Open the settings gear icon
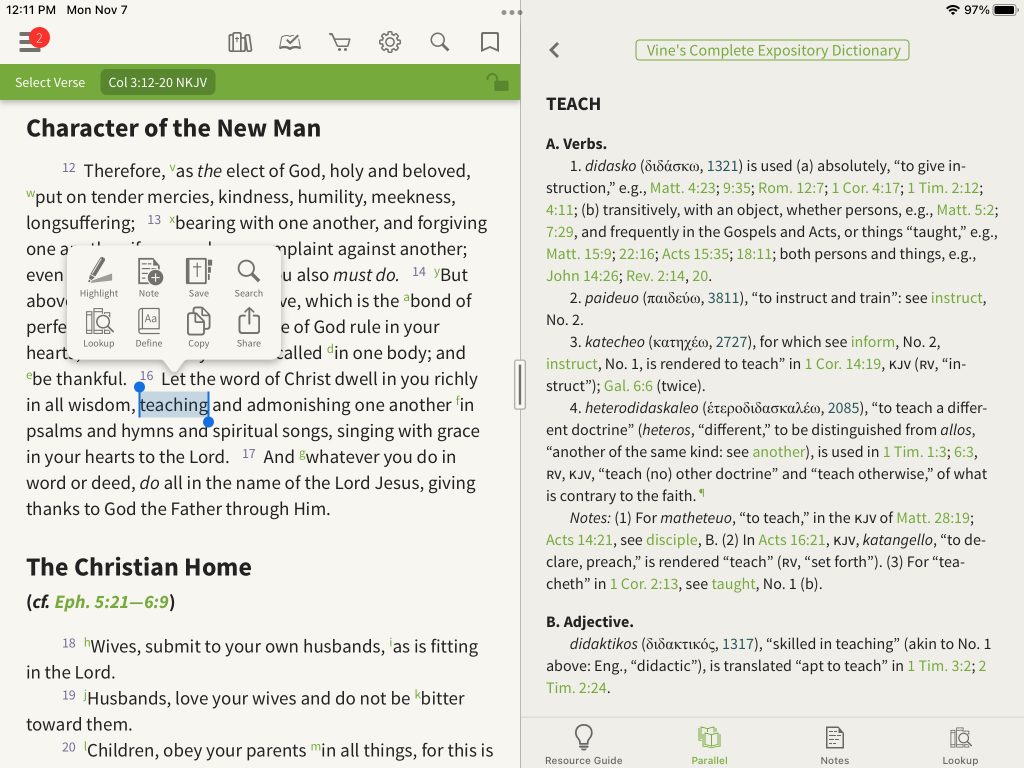This screenshot has width=1024, height=768. coord(390,42)
